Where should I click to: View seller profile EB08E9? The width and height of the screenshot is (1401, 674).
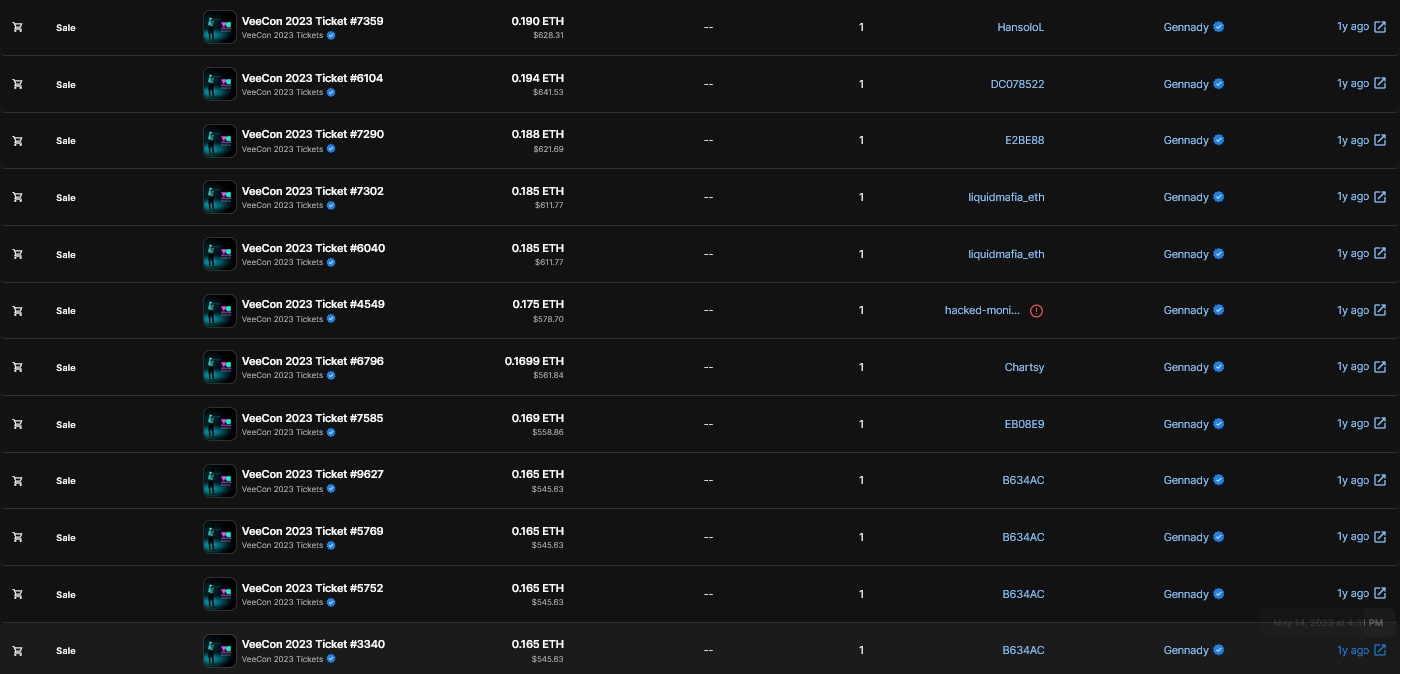tap(1024, 424)
